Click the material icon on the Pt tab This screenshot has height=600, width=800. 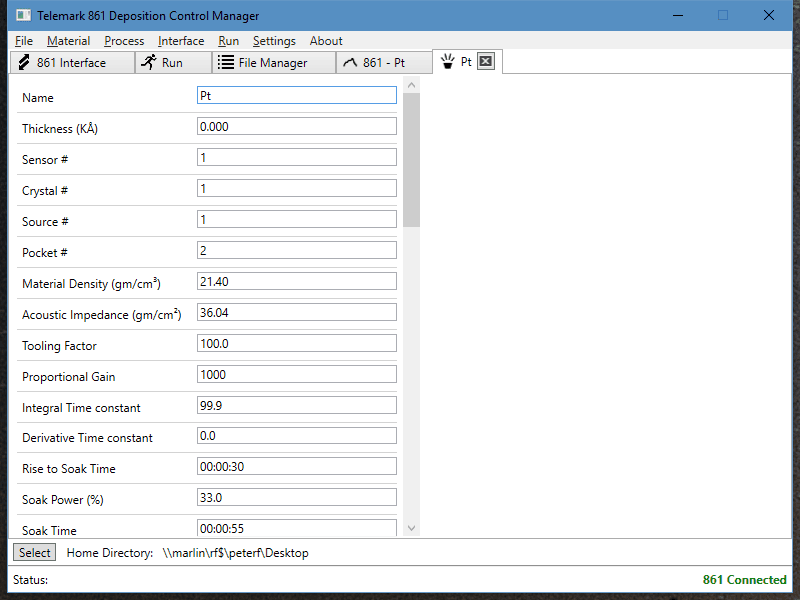pyautogui.click(x=447, y=62)
